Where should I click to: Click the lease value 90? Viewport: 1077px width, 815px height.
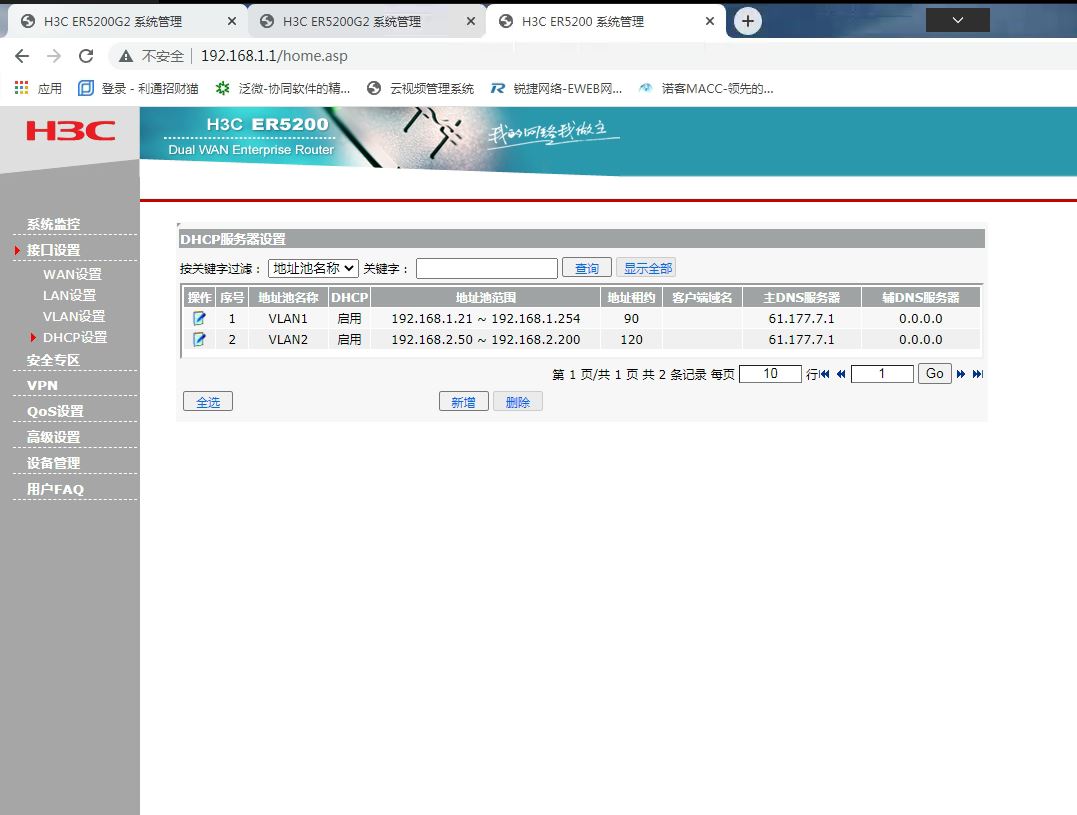[631, 319]
